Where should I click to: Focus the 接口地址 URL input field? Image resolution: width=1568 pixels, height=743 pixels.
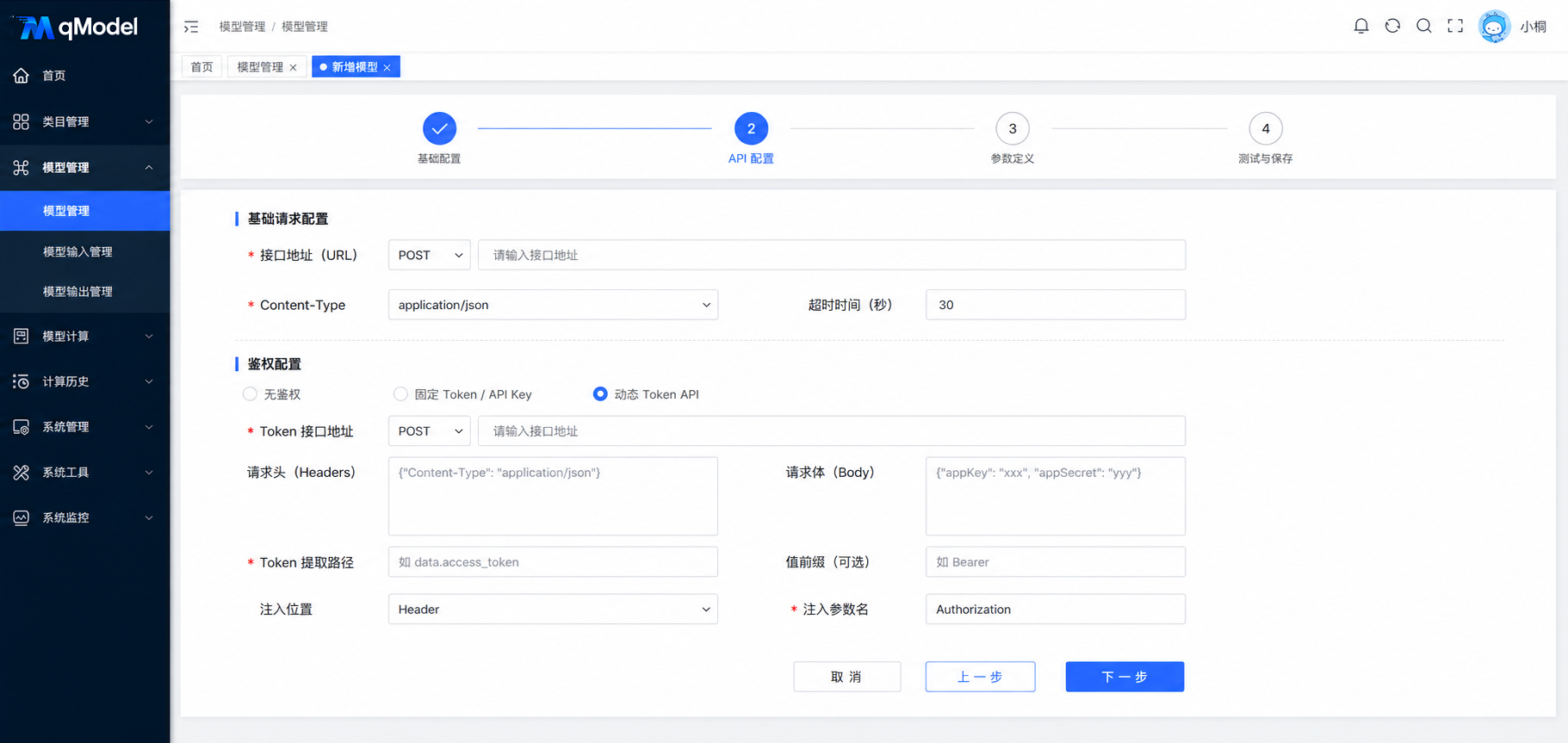[x=832, y=255]
